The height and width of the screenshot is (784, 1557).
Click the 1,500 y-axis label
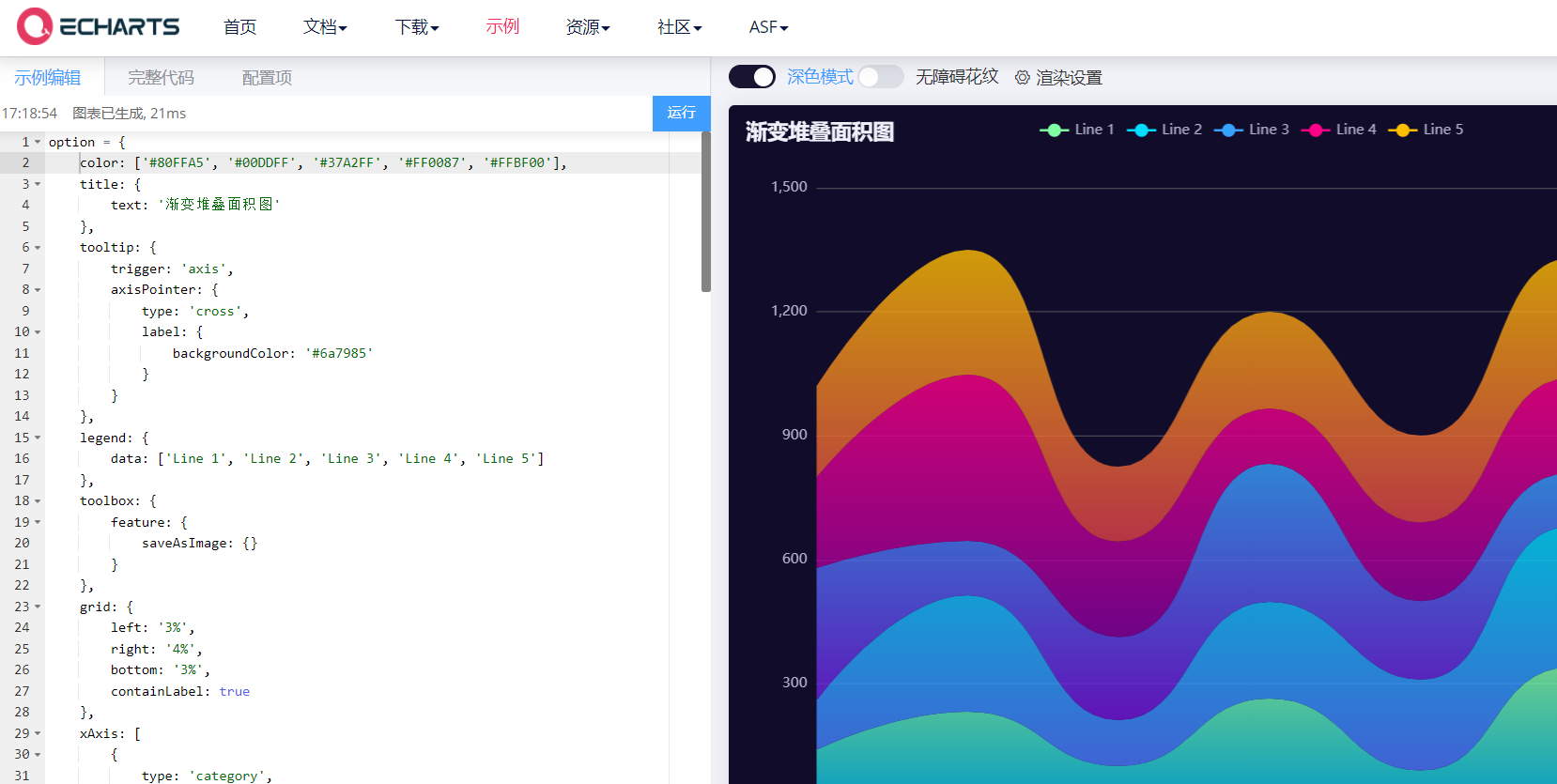pyautogui.click(x=789, y=187)
